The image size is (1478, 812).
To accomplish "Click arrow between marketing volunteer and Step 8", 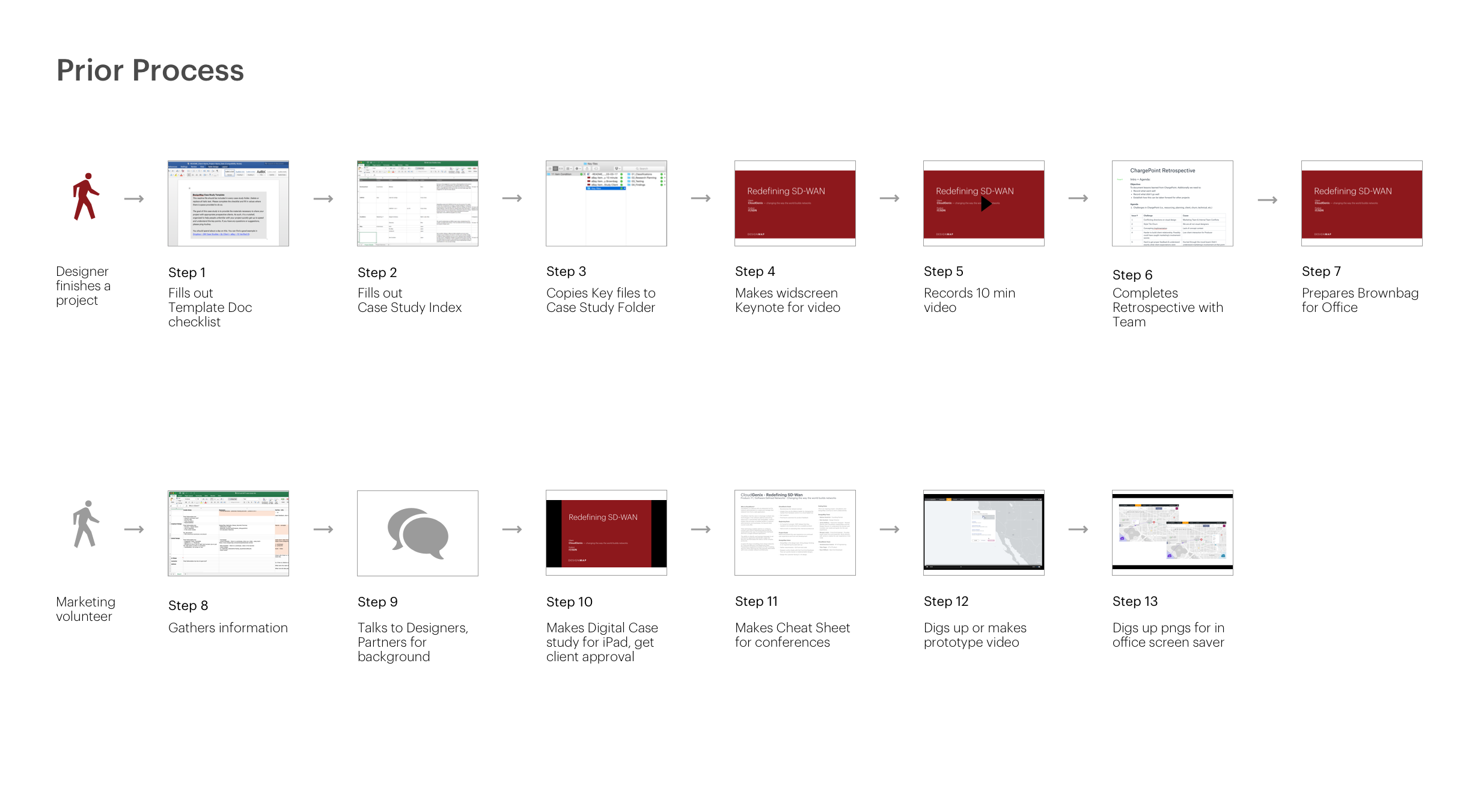I will tap(134, 530).
